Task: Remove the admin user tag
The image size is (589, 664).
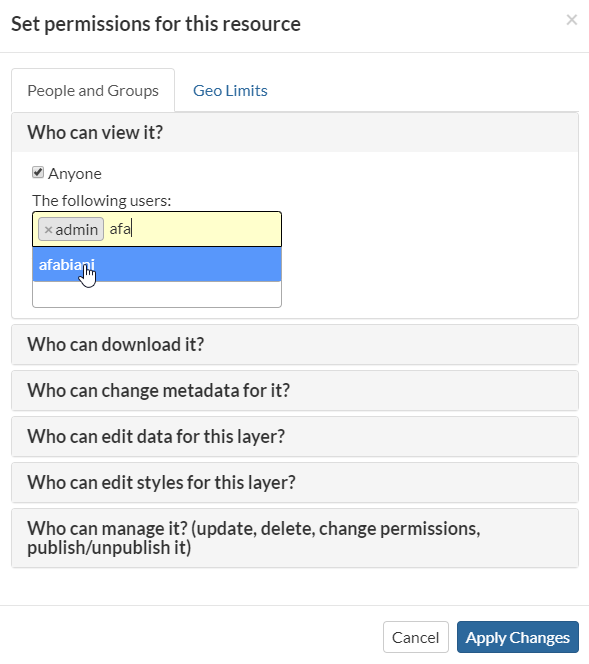Action: click(x=48, y=230)
